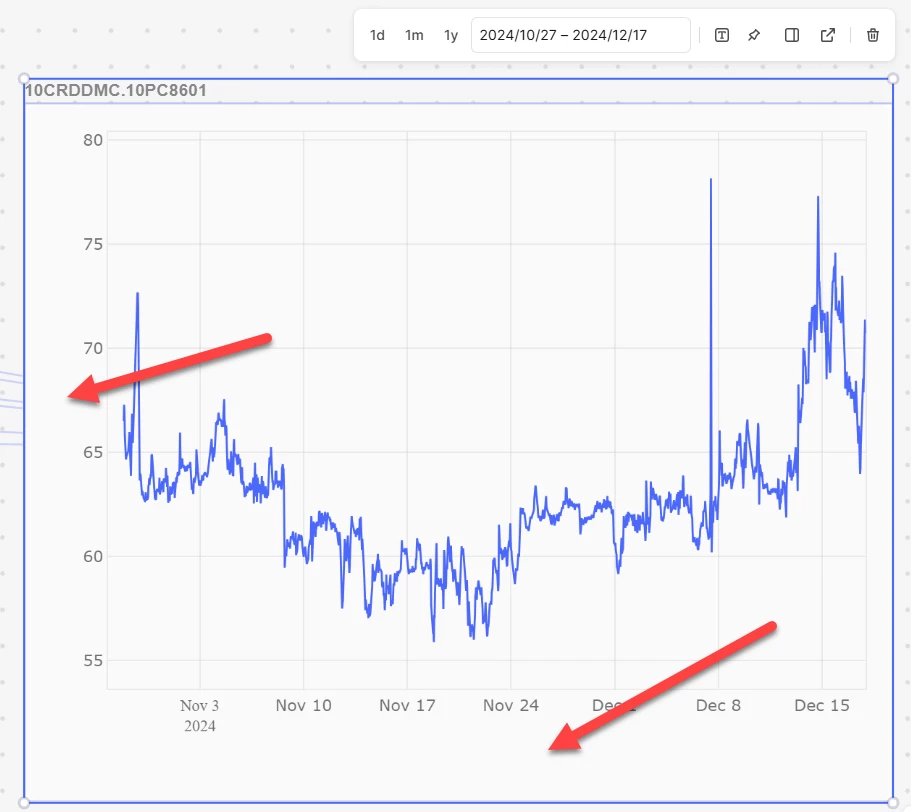The height and width of the screenshot is (812, 911).
Task: Click the x-axis label Dec 15
Action: tap(822, 705)
